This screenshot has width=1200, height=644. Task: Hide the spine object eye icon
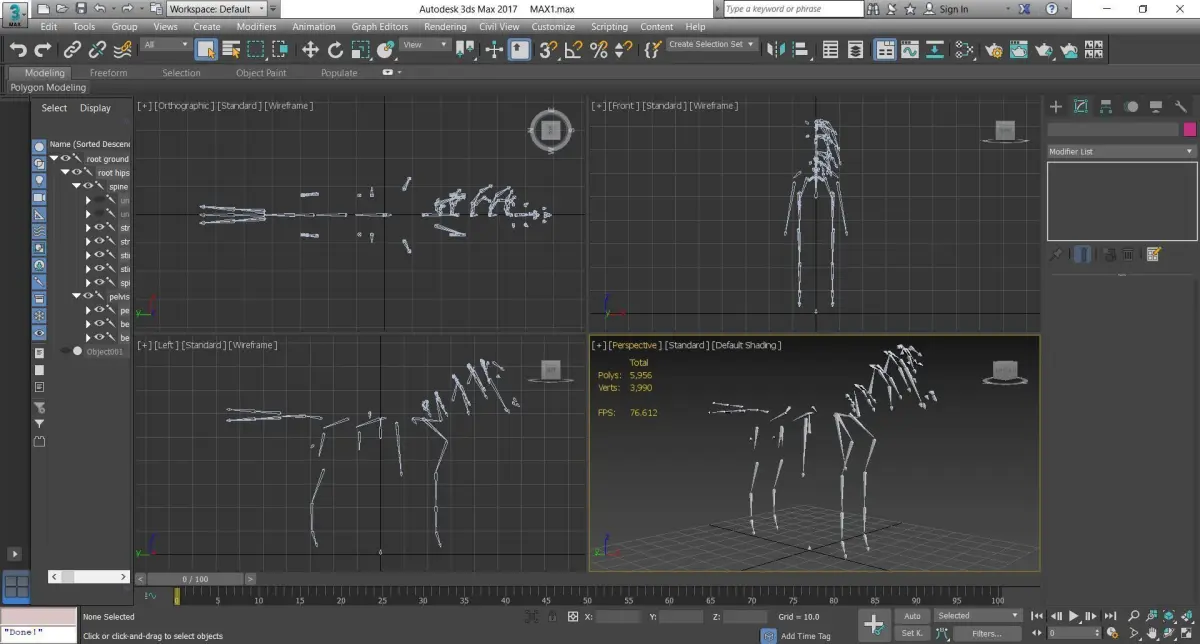(x=89, y=187)
